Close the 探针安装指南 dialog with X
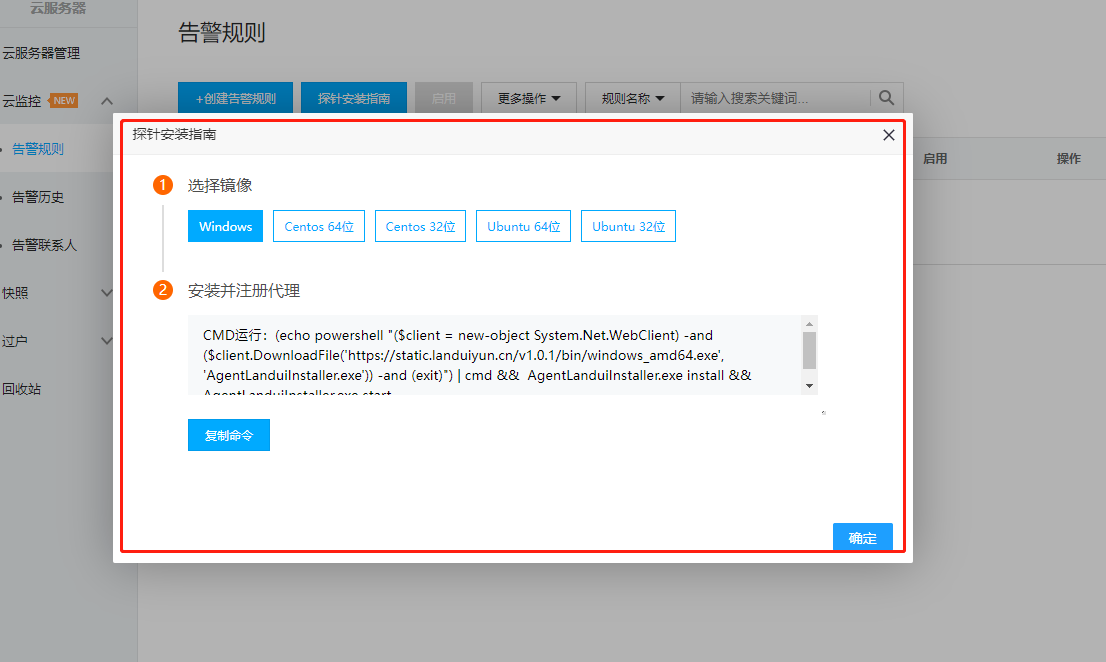The width and height of the screenshot is (1106, 662). 888,135
